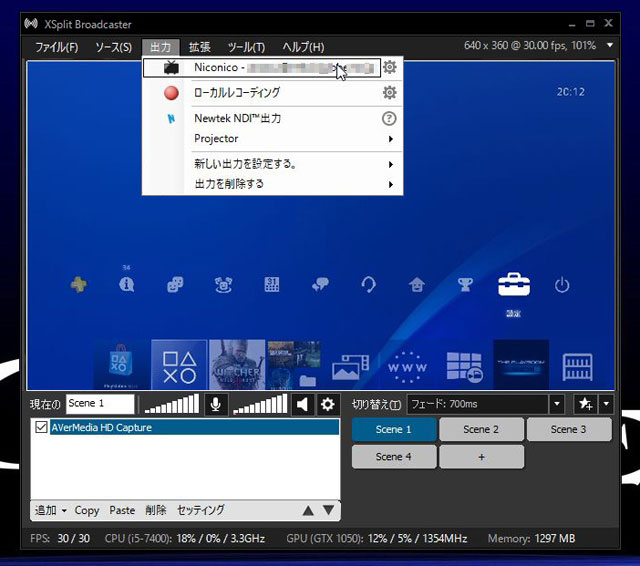Image resolution: width=640 pixels, height=566 pixels.
Task: Select PS4 Trophies icon in preview
Action: pyautogui.click(x=465, y=284)
